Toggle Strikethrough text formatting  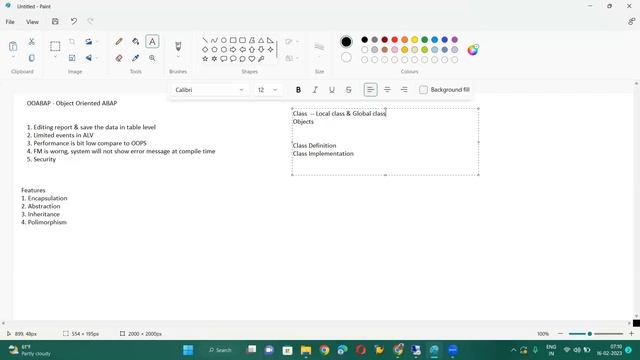(x=349, y=90)
